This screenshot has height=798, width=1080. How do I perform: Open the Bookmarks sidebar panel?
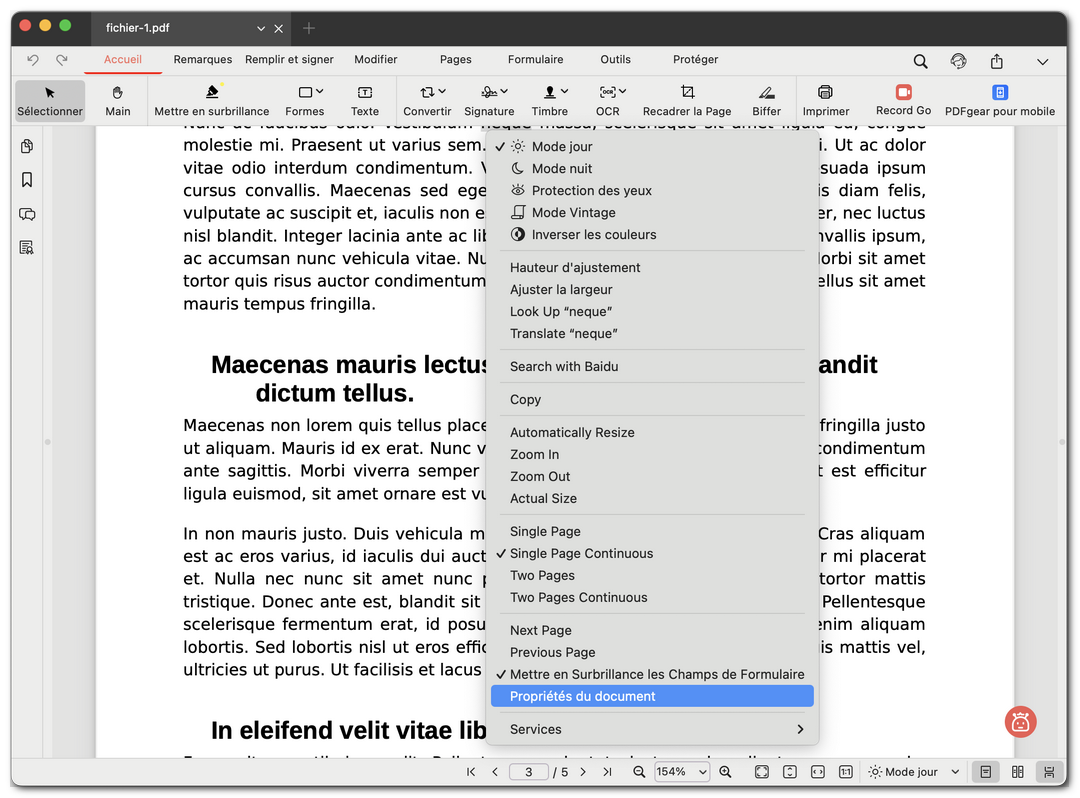pyautogui.click(x=27, y=180)
